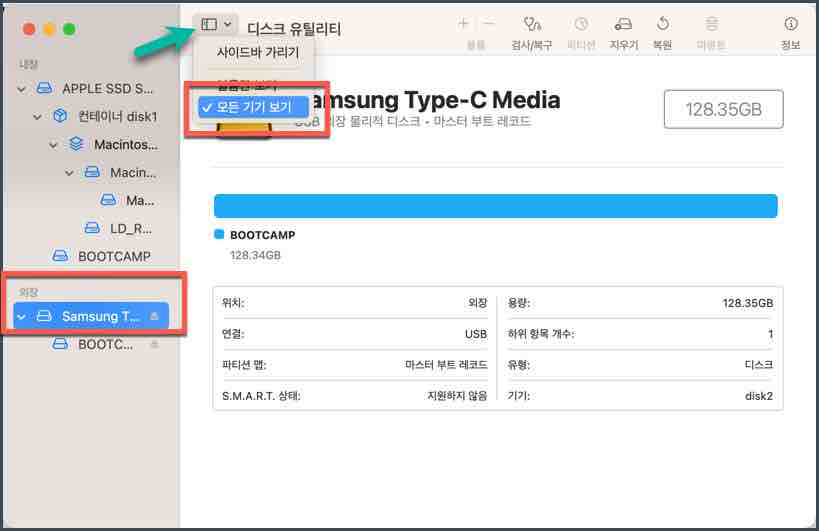Click the Samsung Type-C Media title
The width and height of the screenshot is (819, 531).
click(434, 100)
